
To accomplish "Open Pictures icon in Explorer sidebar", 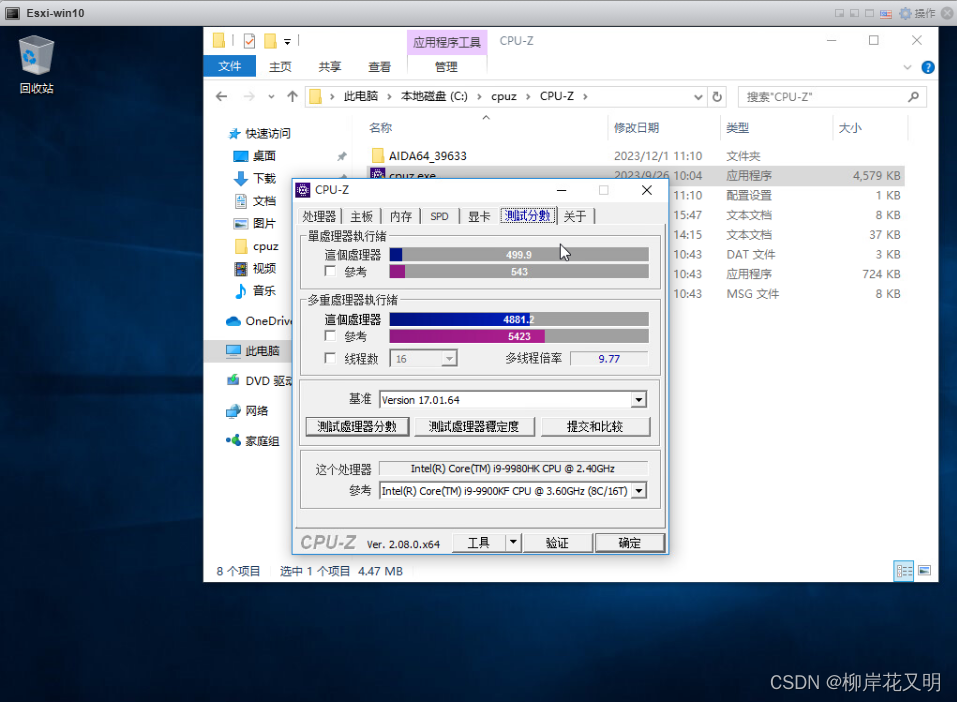I will pos(240,223).
